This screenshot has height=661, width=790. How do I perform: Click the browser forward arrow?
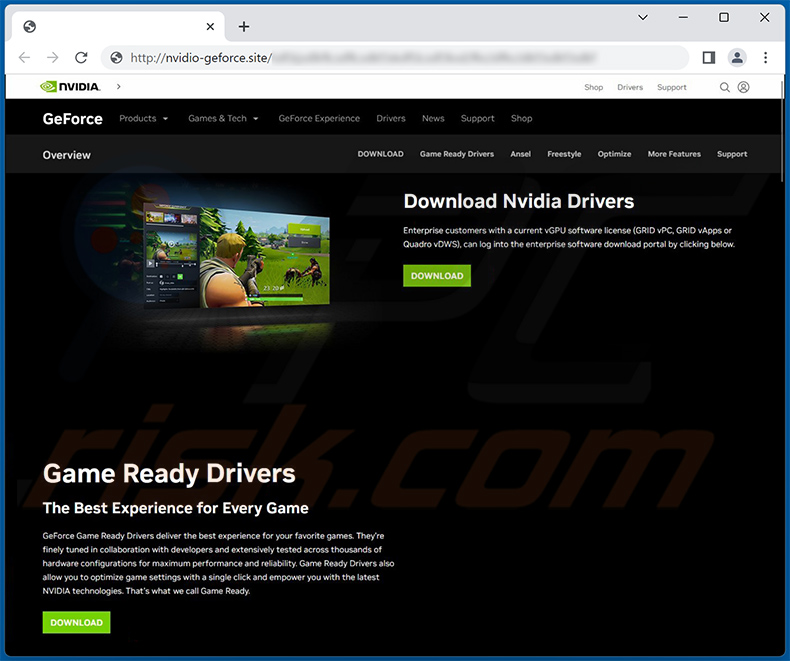(x=53, y=57)
